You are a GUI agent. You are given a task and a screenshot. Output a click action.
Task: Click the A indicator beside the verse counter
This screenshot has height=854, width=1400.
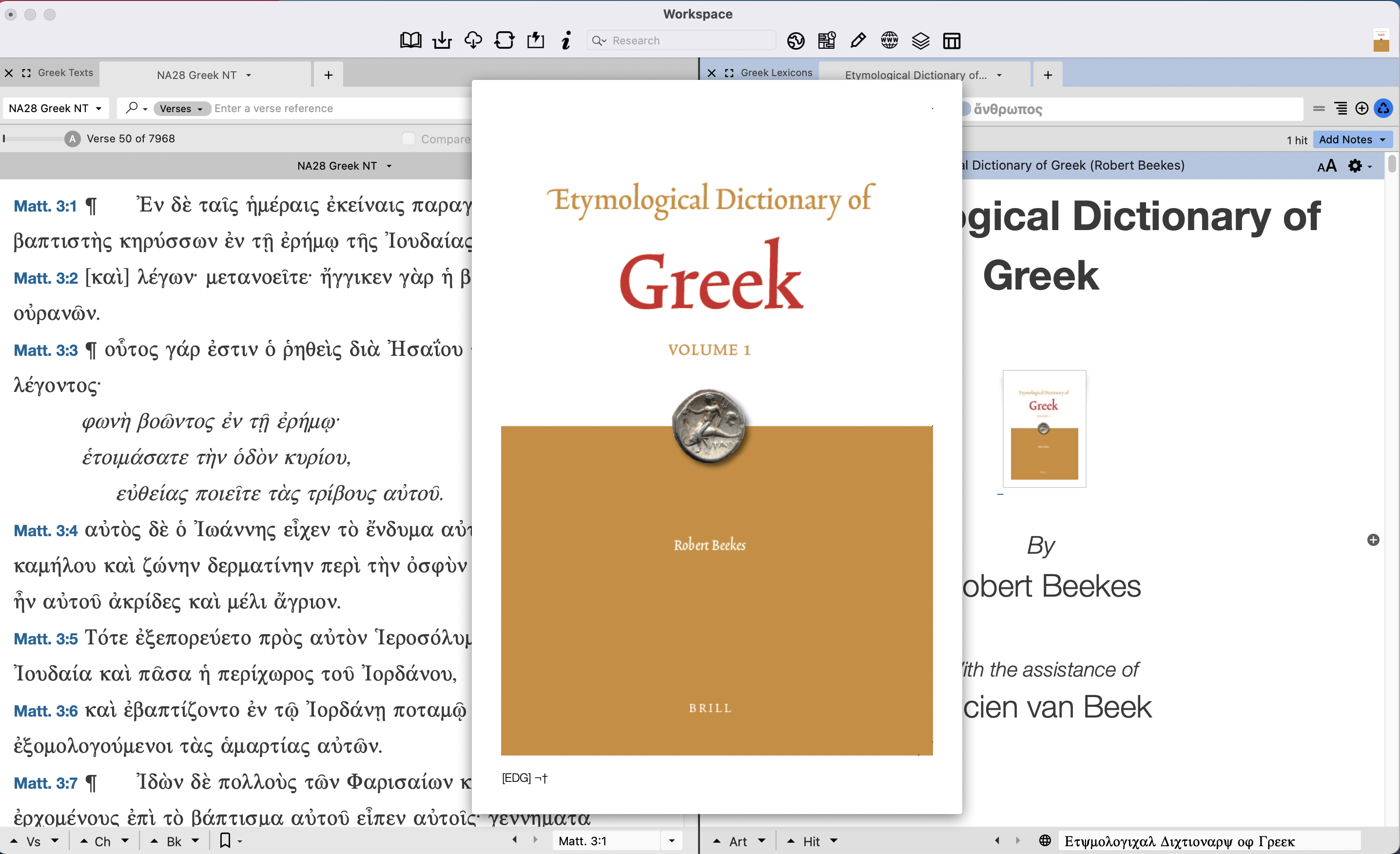(x=72, y=138)
